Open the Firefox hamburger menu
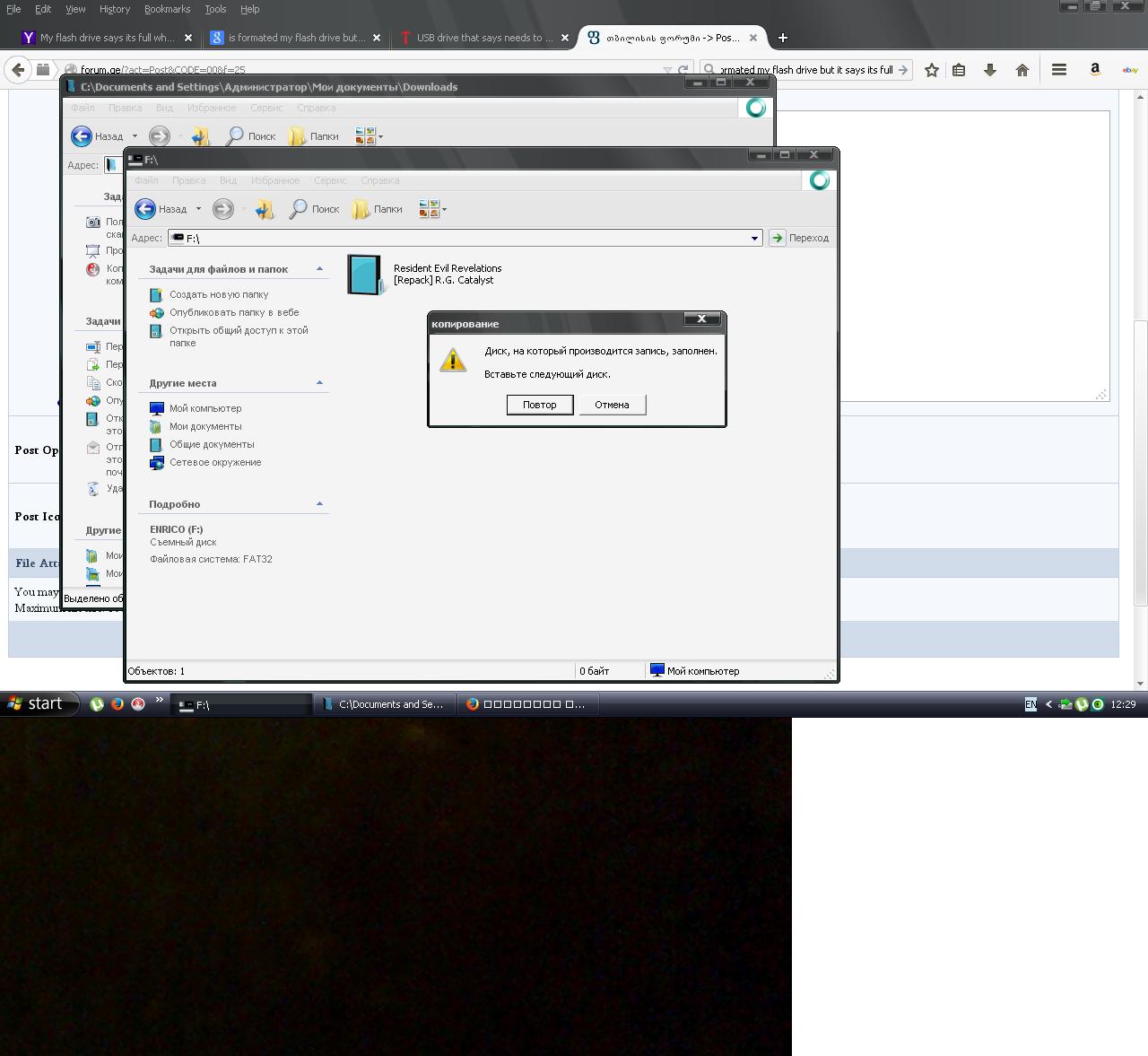This screenshot has width=1148, height=1056. pyautogui.click(x=1059, y=69)
